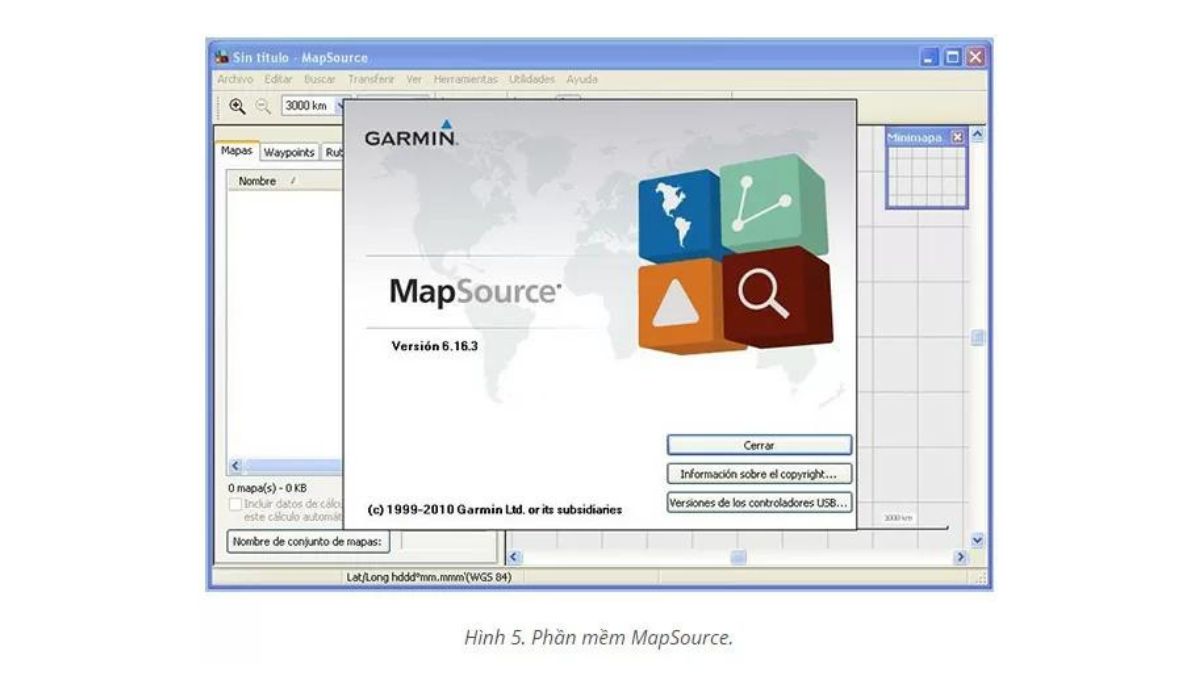Switch to the Waypoints tab
Image resolution: width=1200 pixels, height=675 pixels.
[x=289, y=153]
